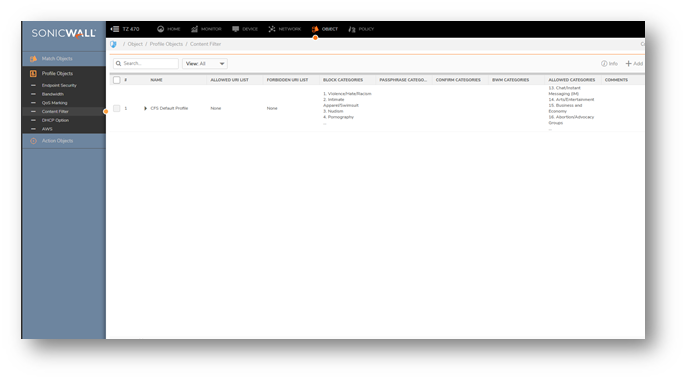Screen dimensions: 687x381
Task: Check the select-all header checkbox
Action: tap(117, 80)
